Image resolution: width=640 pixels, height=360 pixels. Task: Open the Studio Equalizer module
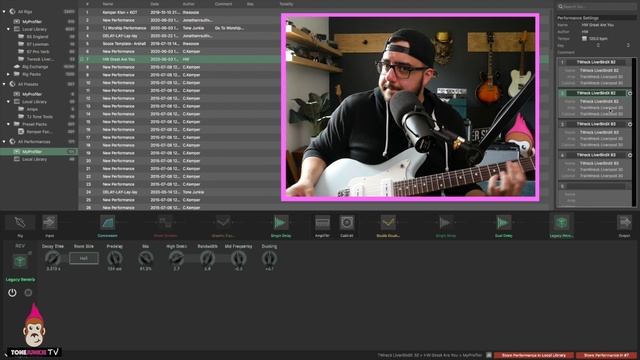[x=388, y=222]
